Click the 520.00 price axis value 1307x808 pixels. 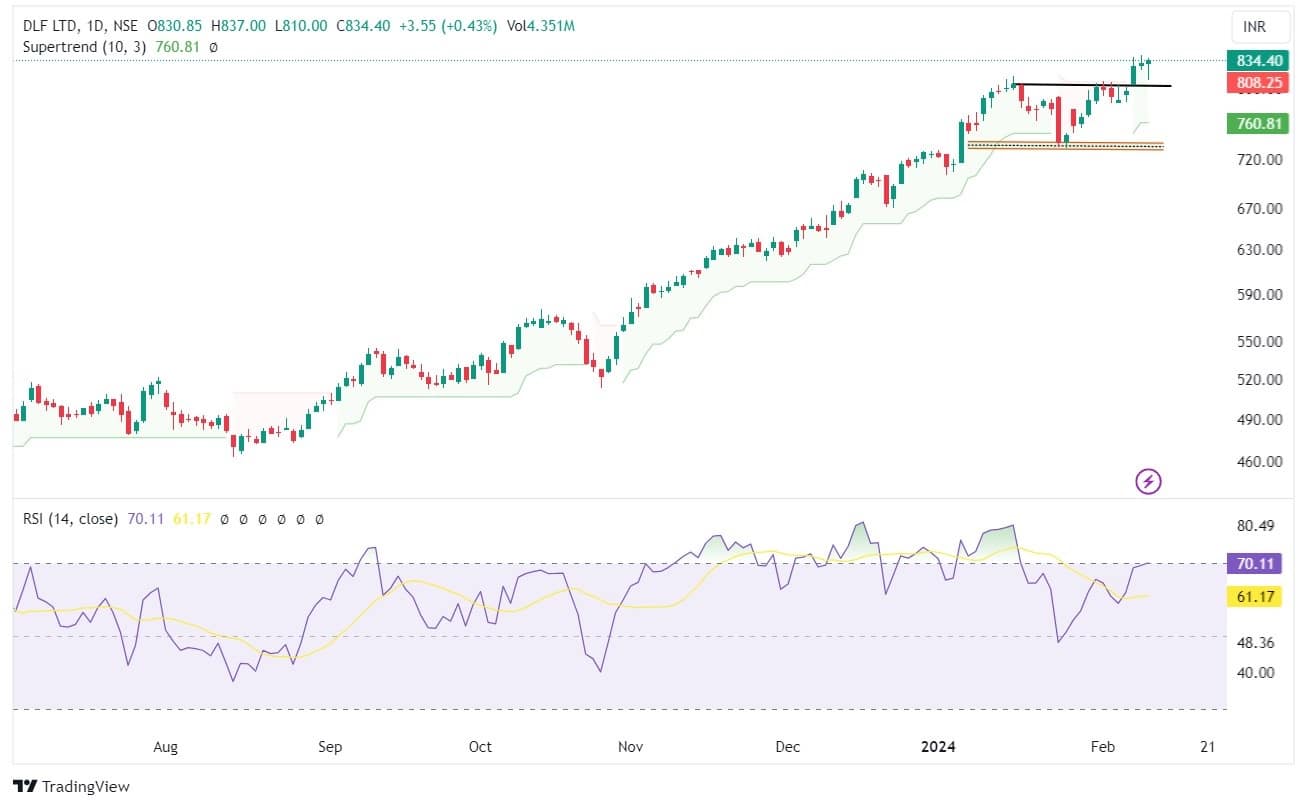pyautogui.click(x=1259, y=380)
